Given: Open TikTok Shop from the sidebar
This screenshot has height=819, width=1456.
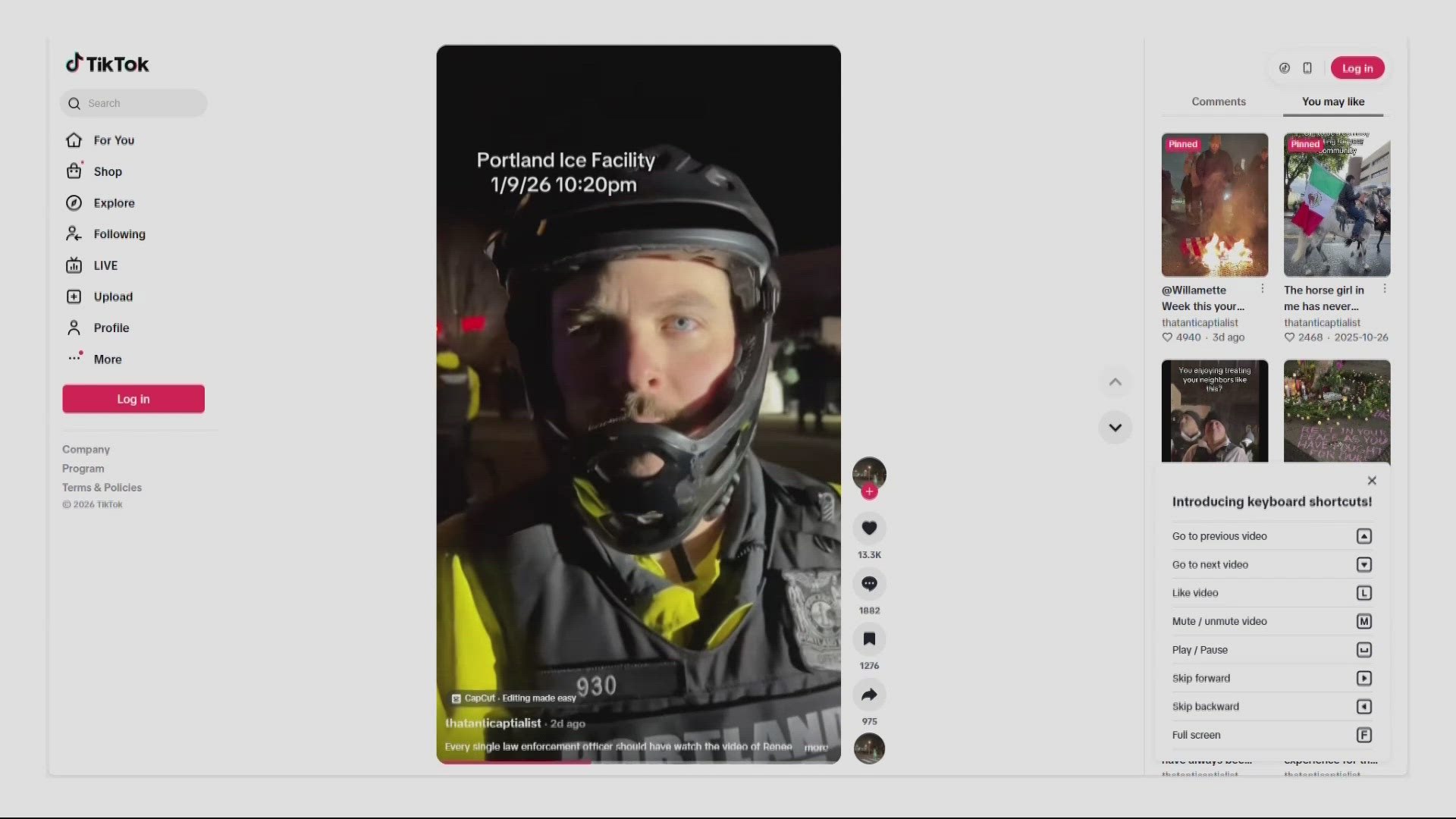Looking at the screenshot, I should click(x=106, y=171).
